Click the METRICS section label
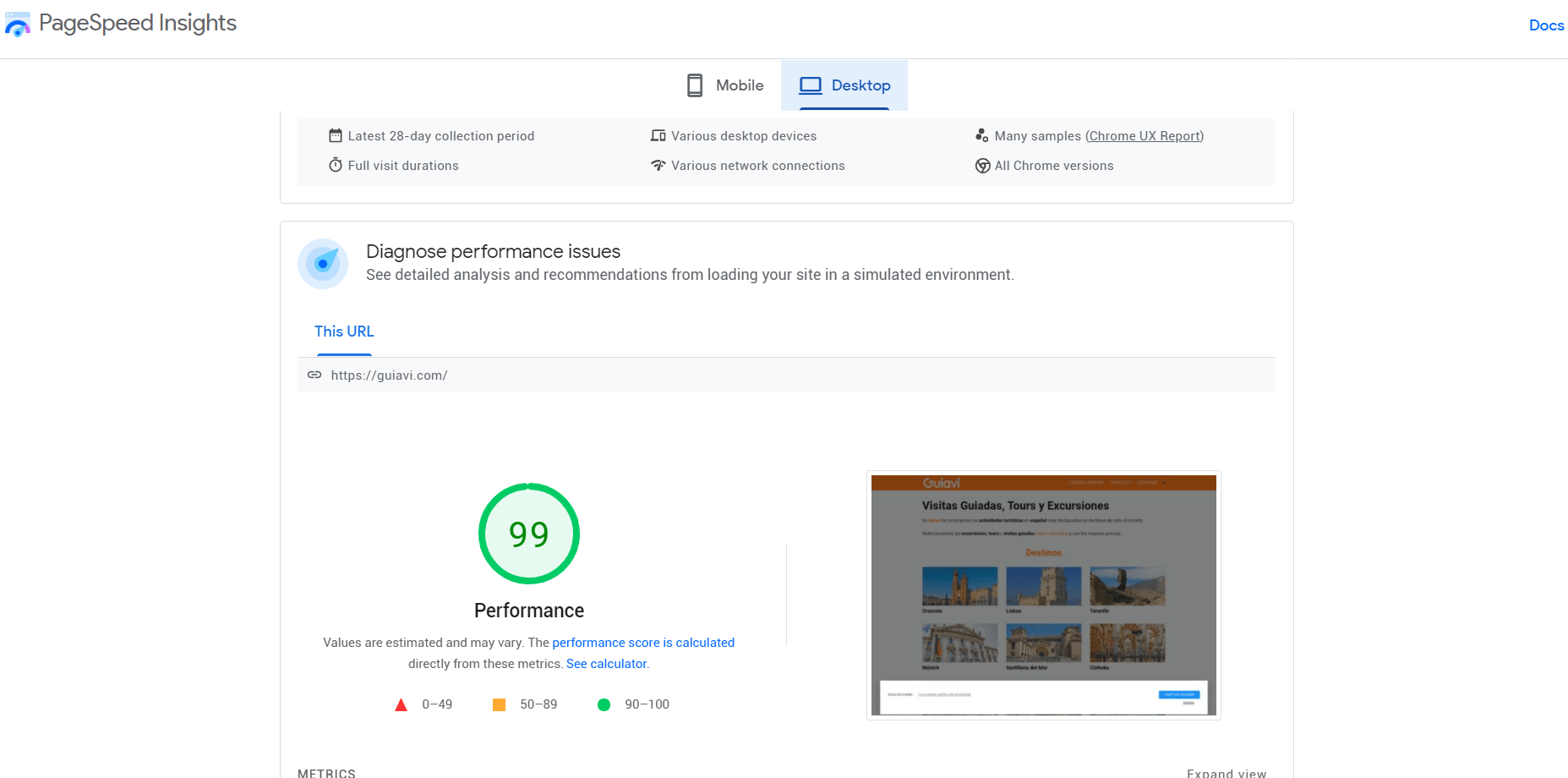The height and width of the screenshot is (778, 1568). (x=326, y=773)
